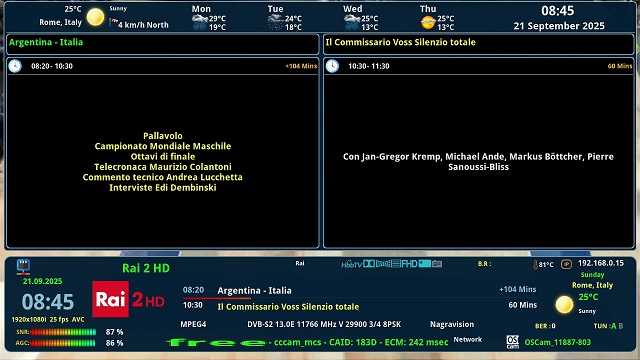Click the Rome, Italy location at top left

[60, 22]
